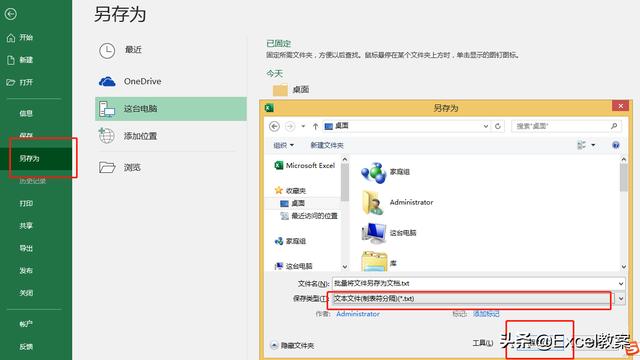
Task: Open the 家庭组 item in file list
Action: (x=385, y=172)
